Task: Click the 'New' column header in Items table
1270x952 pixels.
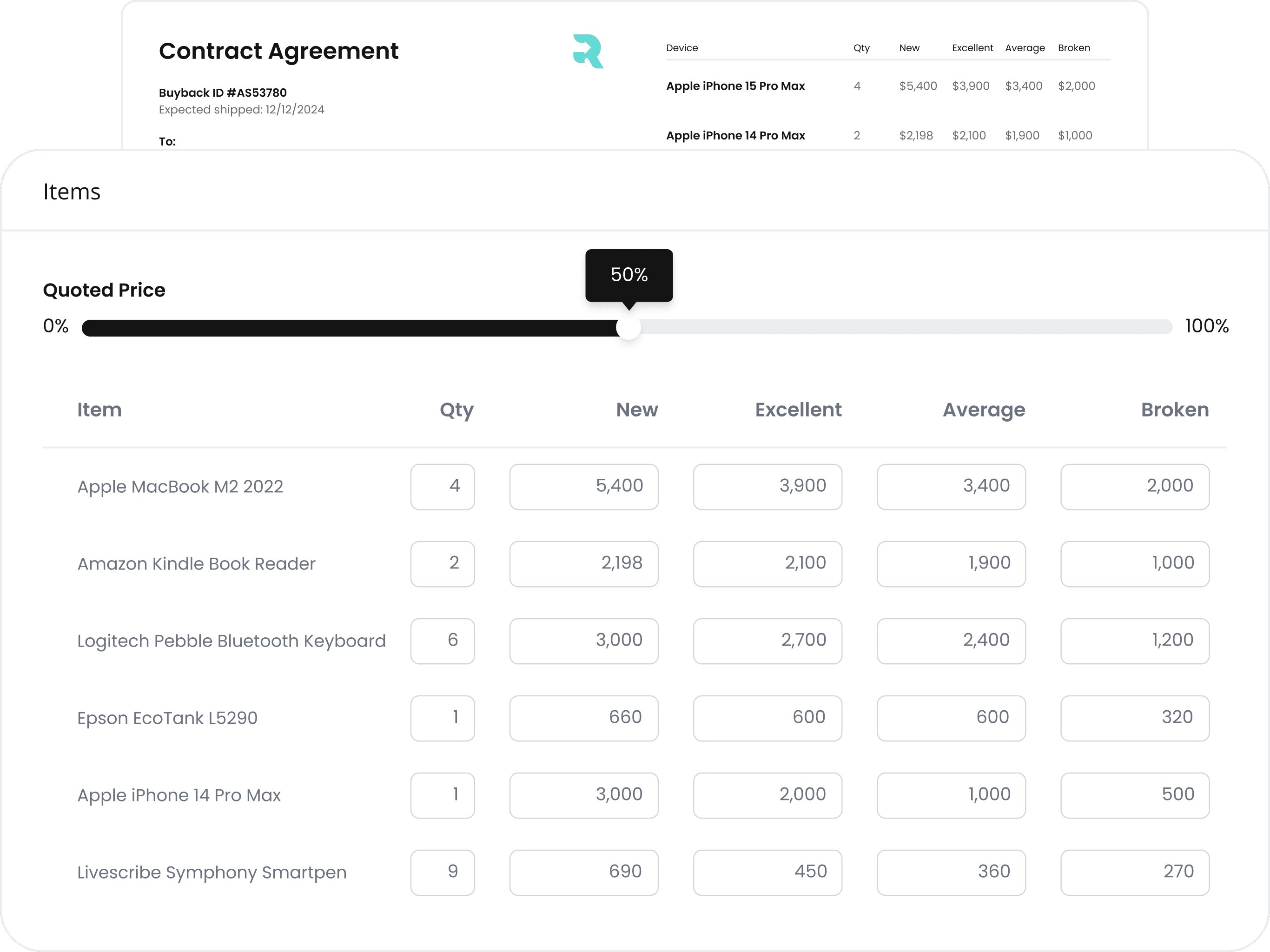Action: tap(637, 410)
